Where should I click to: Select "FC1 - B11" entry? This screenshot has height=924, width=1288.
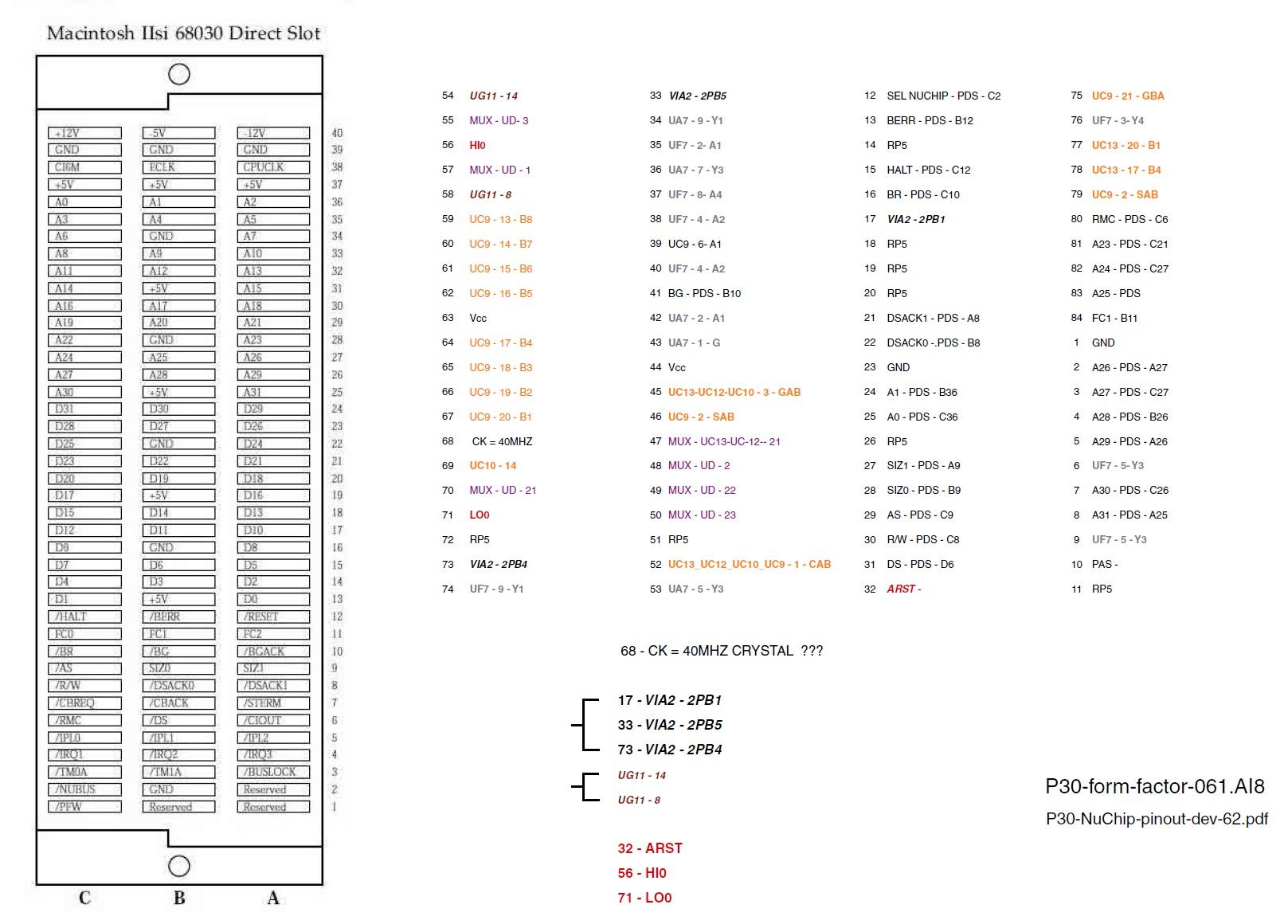[1114, 318]
